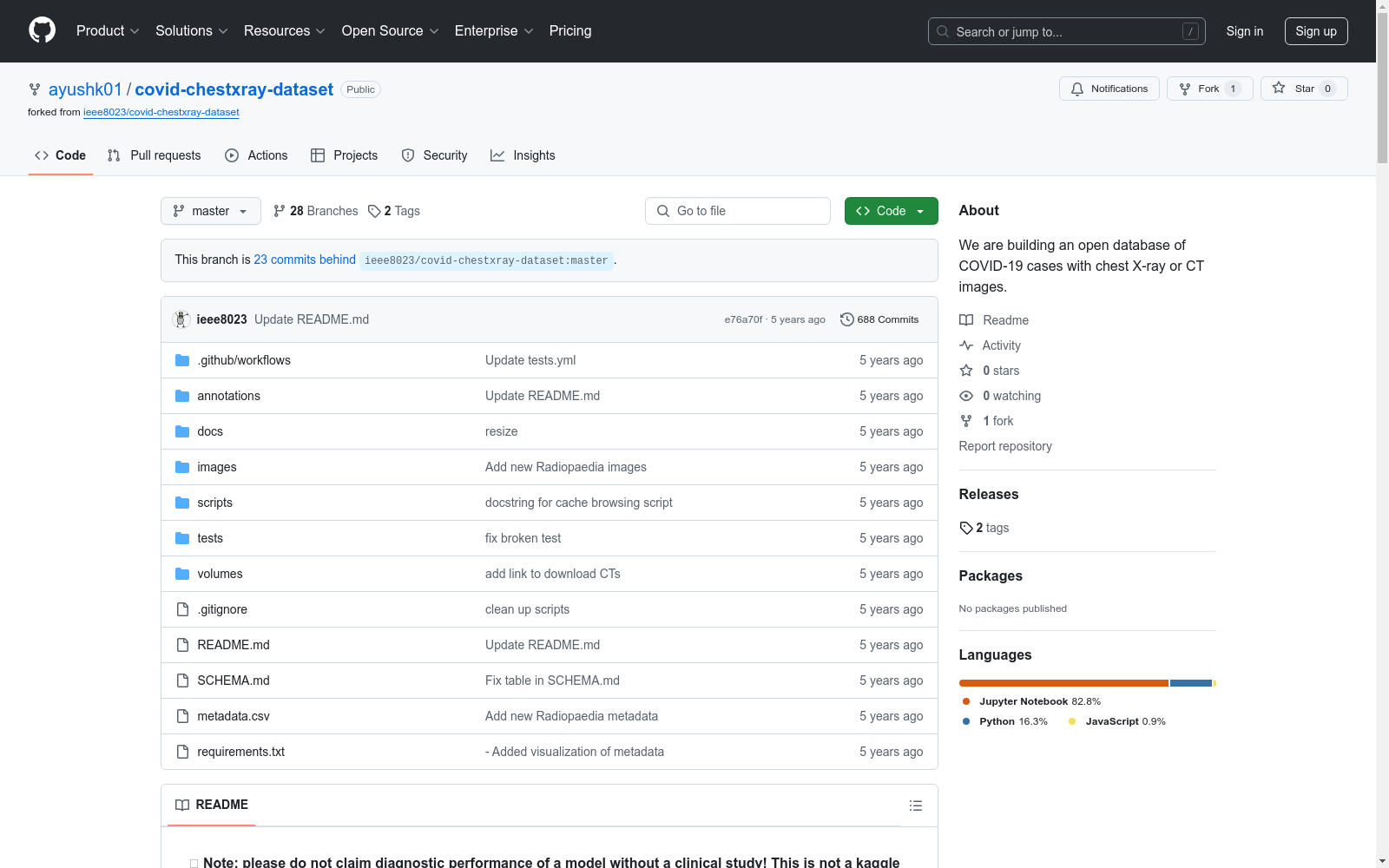Switch to the Pull requests tab
This screenshot has width=1389, height=868.
155,155
